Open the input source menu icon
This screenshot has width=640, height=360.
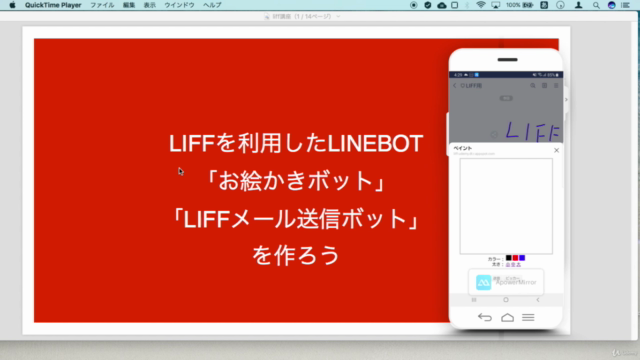[544, 5]
